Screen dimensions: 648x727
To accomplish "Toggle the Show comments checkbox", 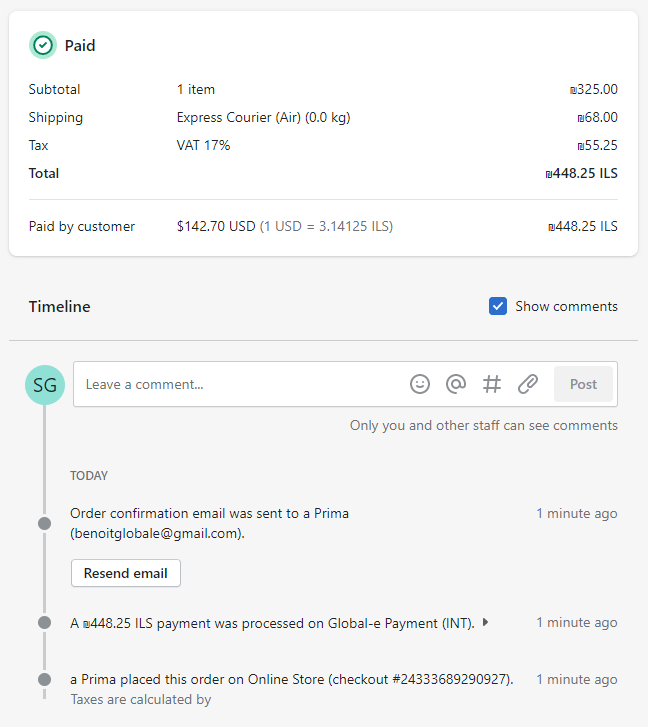I will [498, 306].
